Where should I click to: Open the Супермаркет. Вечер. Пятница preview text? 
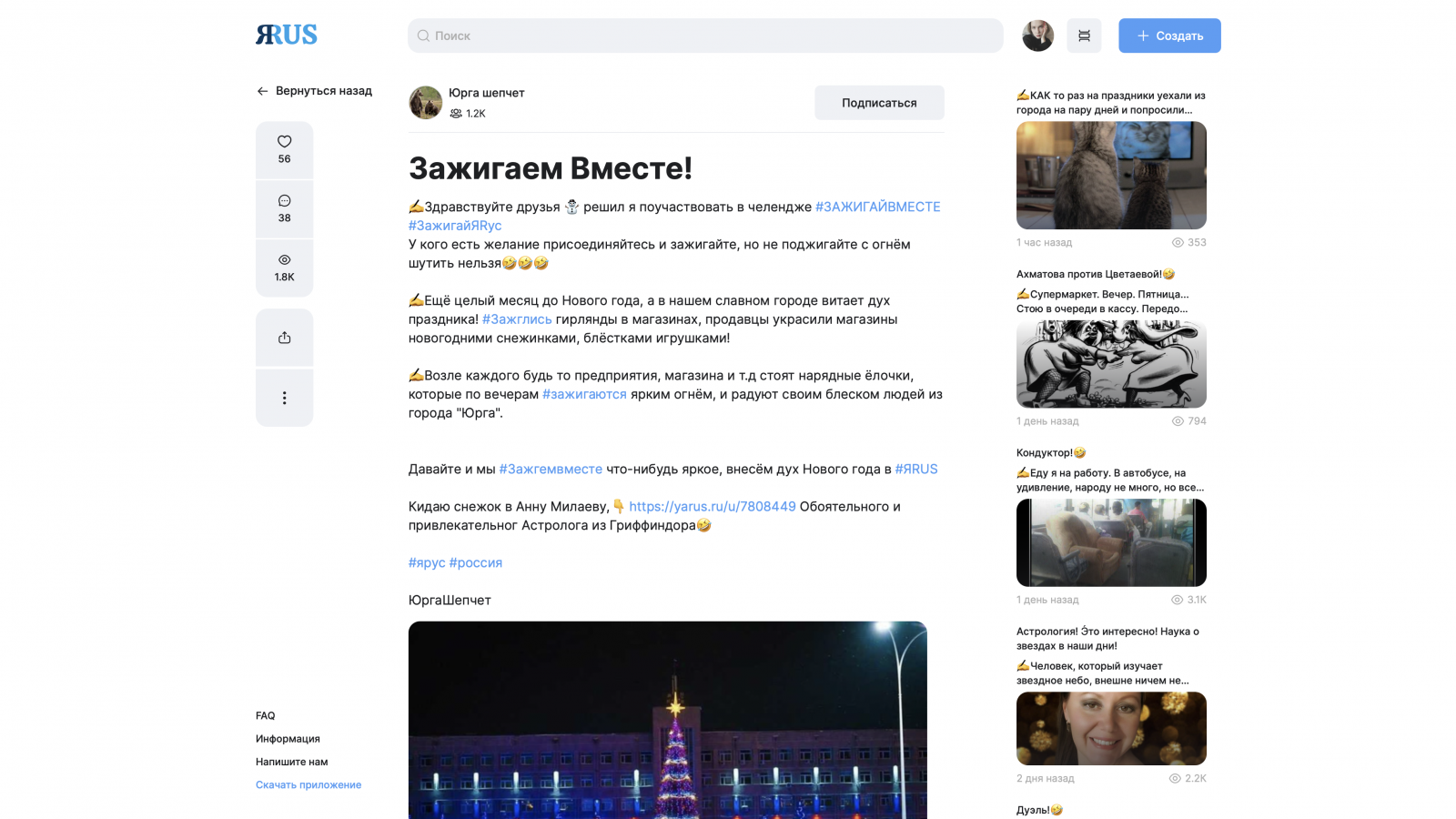[1103, 301]
